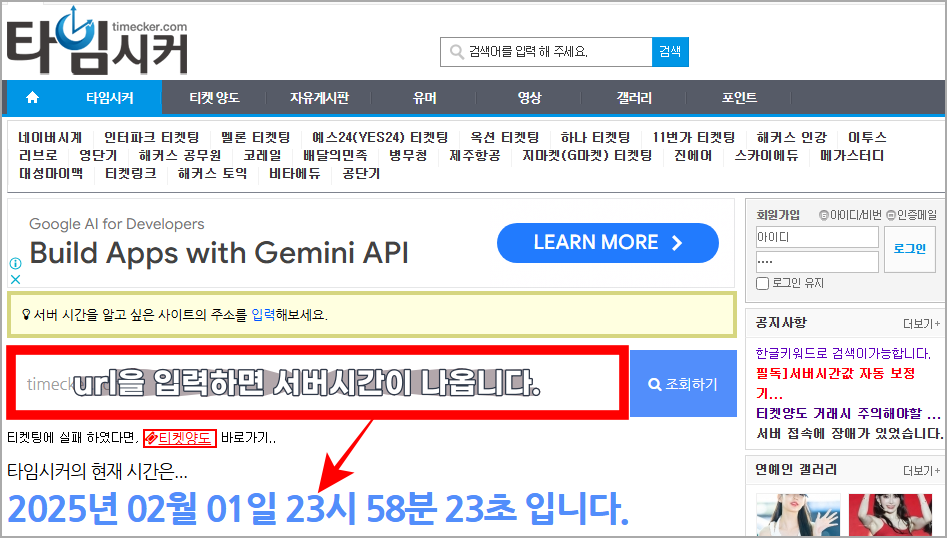Click the 입력 link in yellow notice

pos(263,315)
